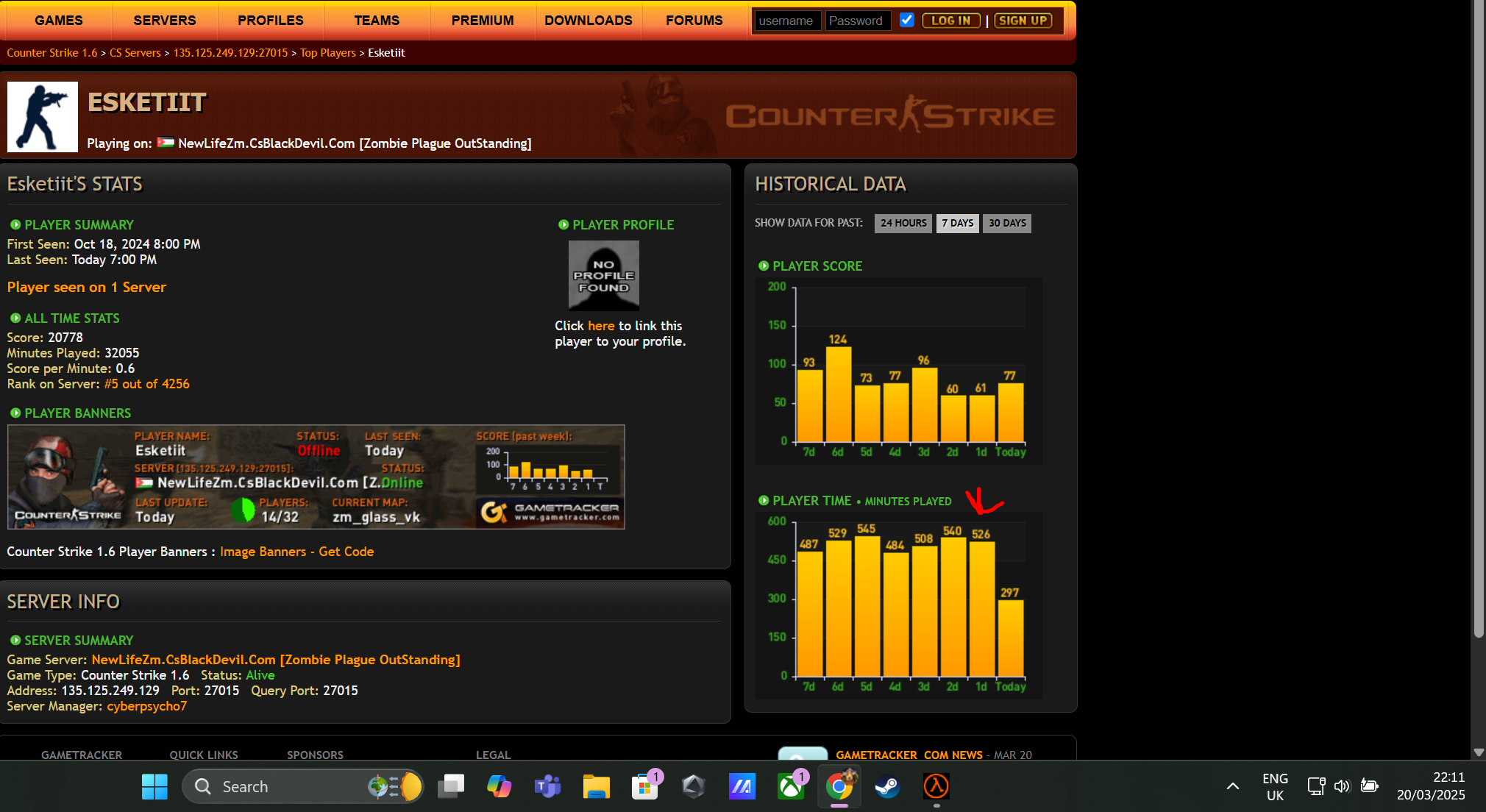The image size is (1486, 812).
Task: Open the TEAMS menu
Action: pos(377,21)
